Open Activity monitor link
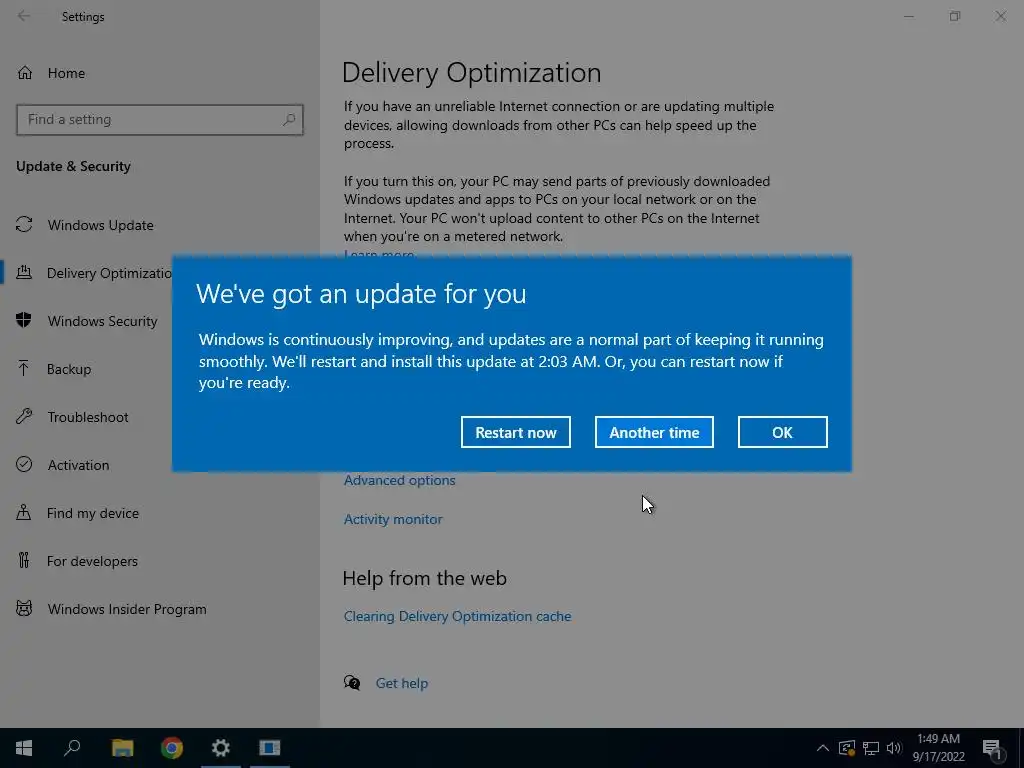The height and width of the screenshot is (768, 1024). [393, 519]
